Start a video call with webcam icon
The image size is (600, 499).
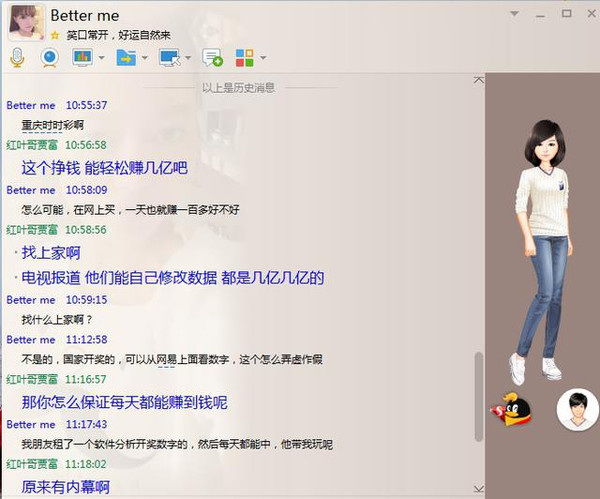[49, 57]
